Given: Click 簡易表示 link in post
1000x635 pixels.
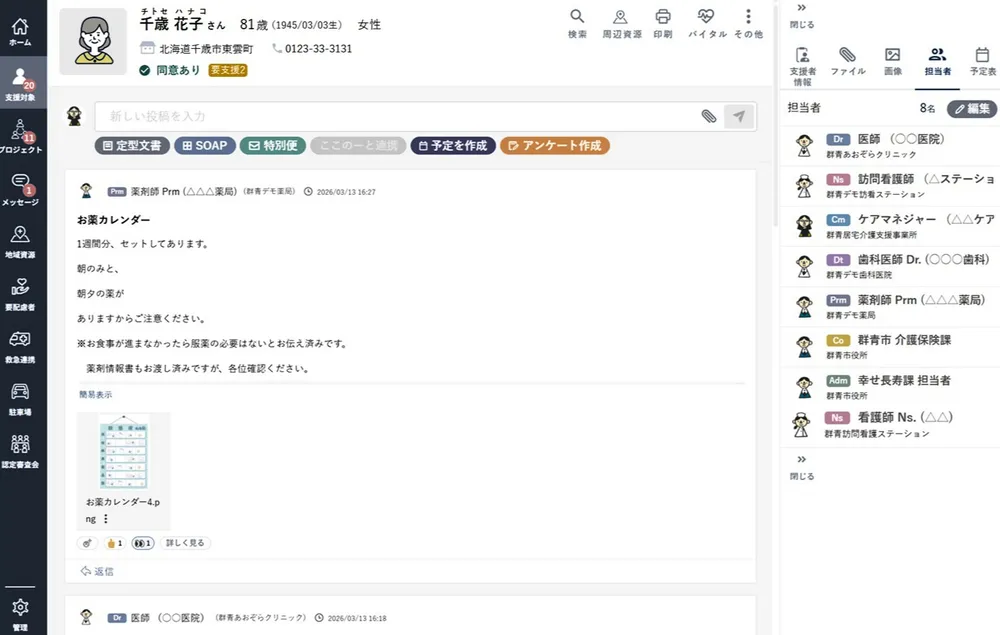Looking at the screenshot, I should tap(95, 395).
